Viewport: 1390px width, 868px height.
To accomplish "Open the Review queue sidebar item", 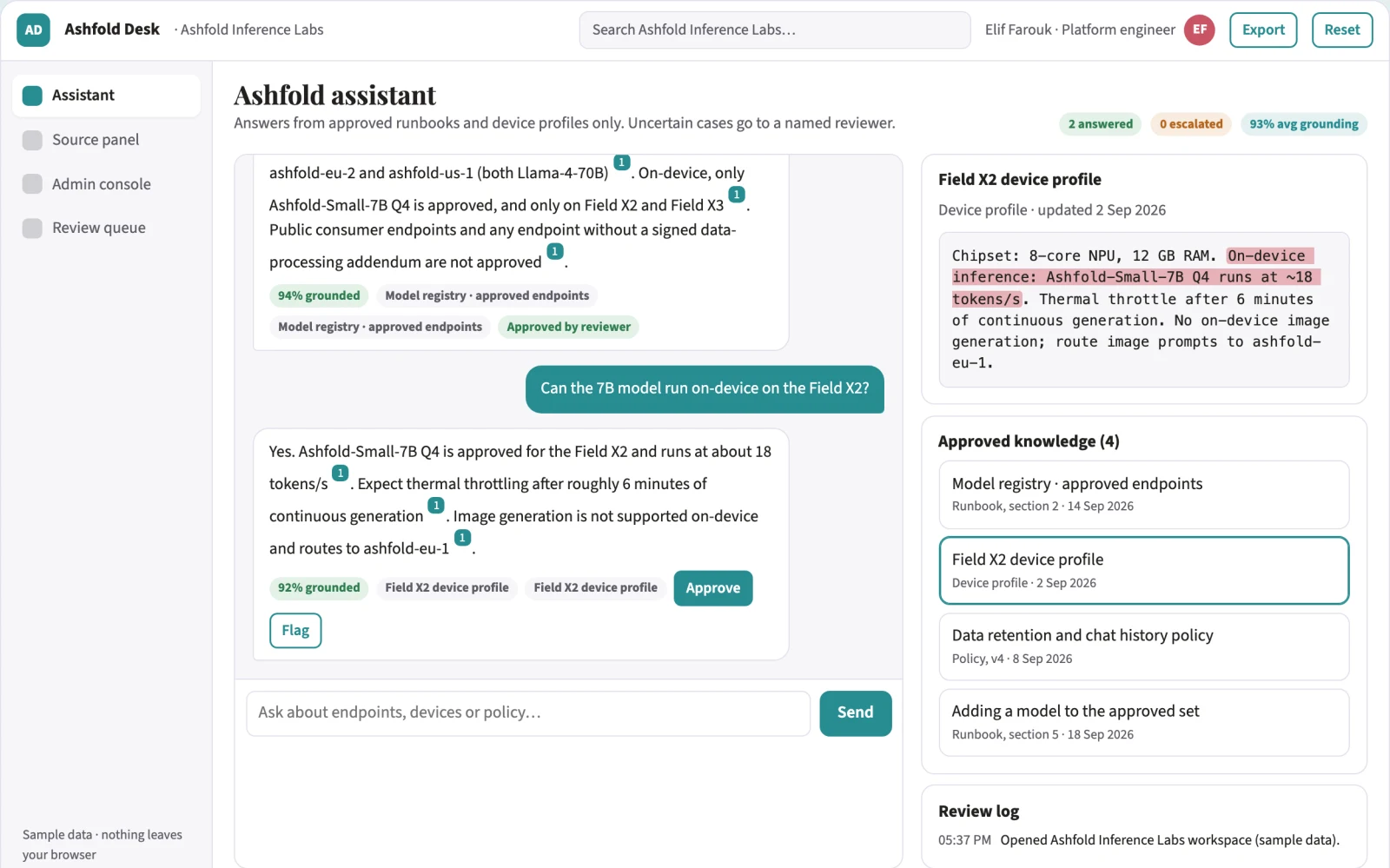I will point(106,228).
